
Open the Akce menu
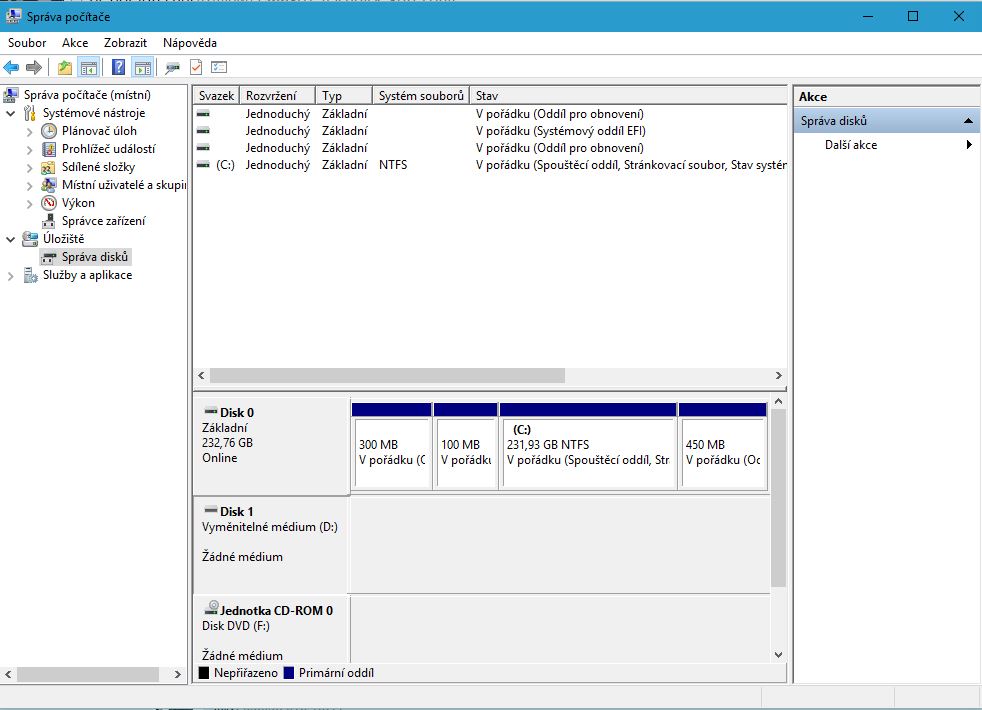point(75,43)
